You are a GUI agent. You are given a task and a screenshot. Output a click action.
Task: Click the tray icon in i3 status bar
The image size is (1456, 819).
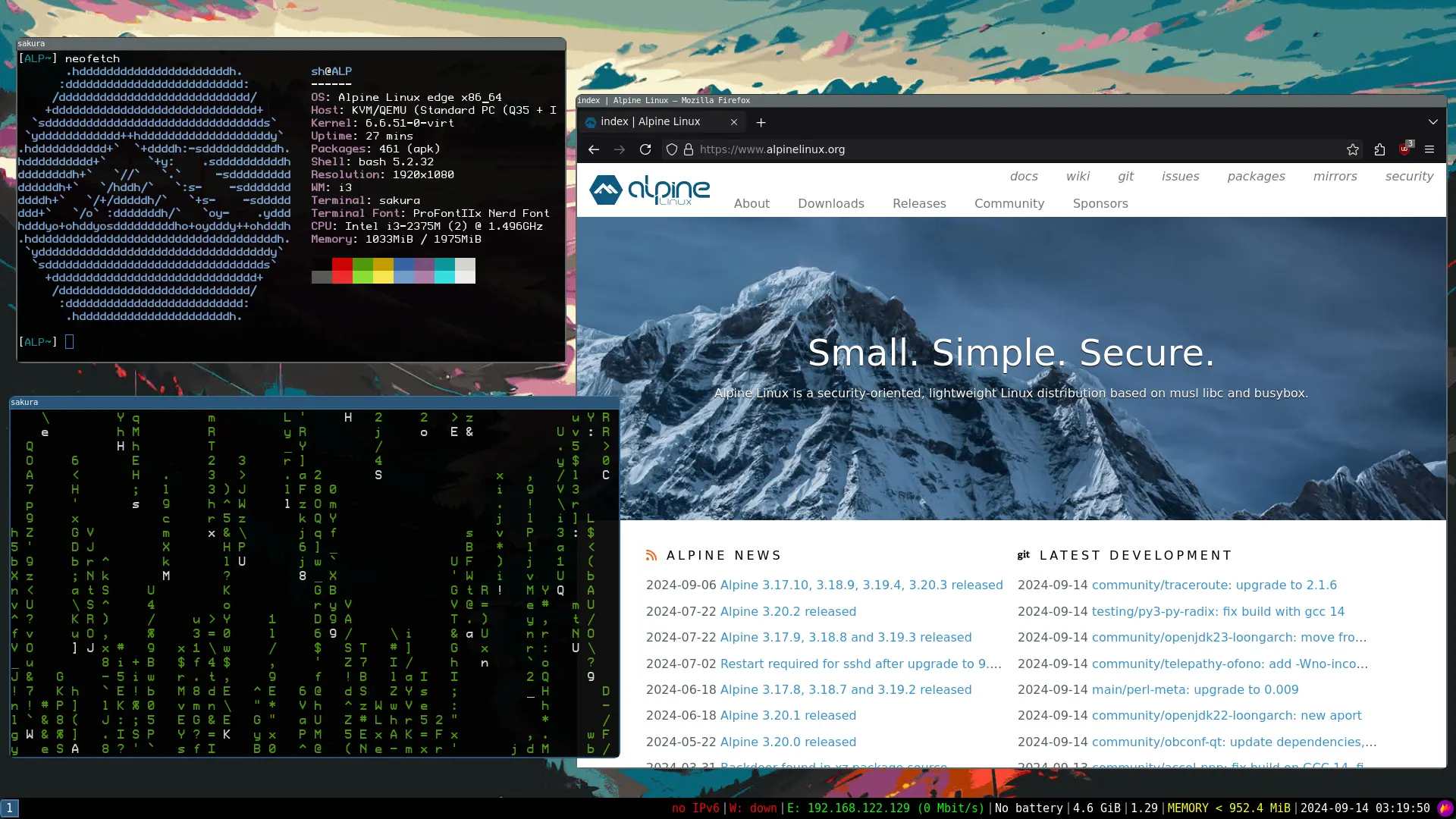pyautogui.click(x=1445, y=808)
